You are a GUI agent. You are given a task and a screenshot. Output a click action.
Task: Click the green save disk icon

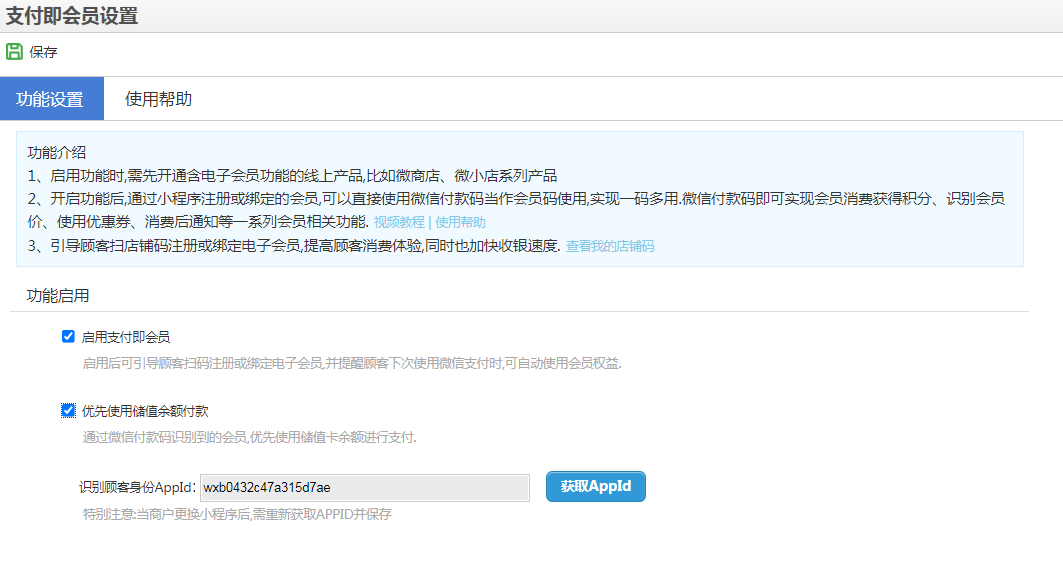pos(14,51)
